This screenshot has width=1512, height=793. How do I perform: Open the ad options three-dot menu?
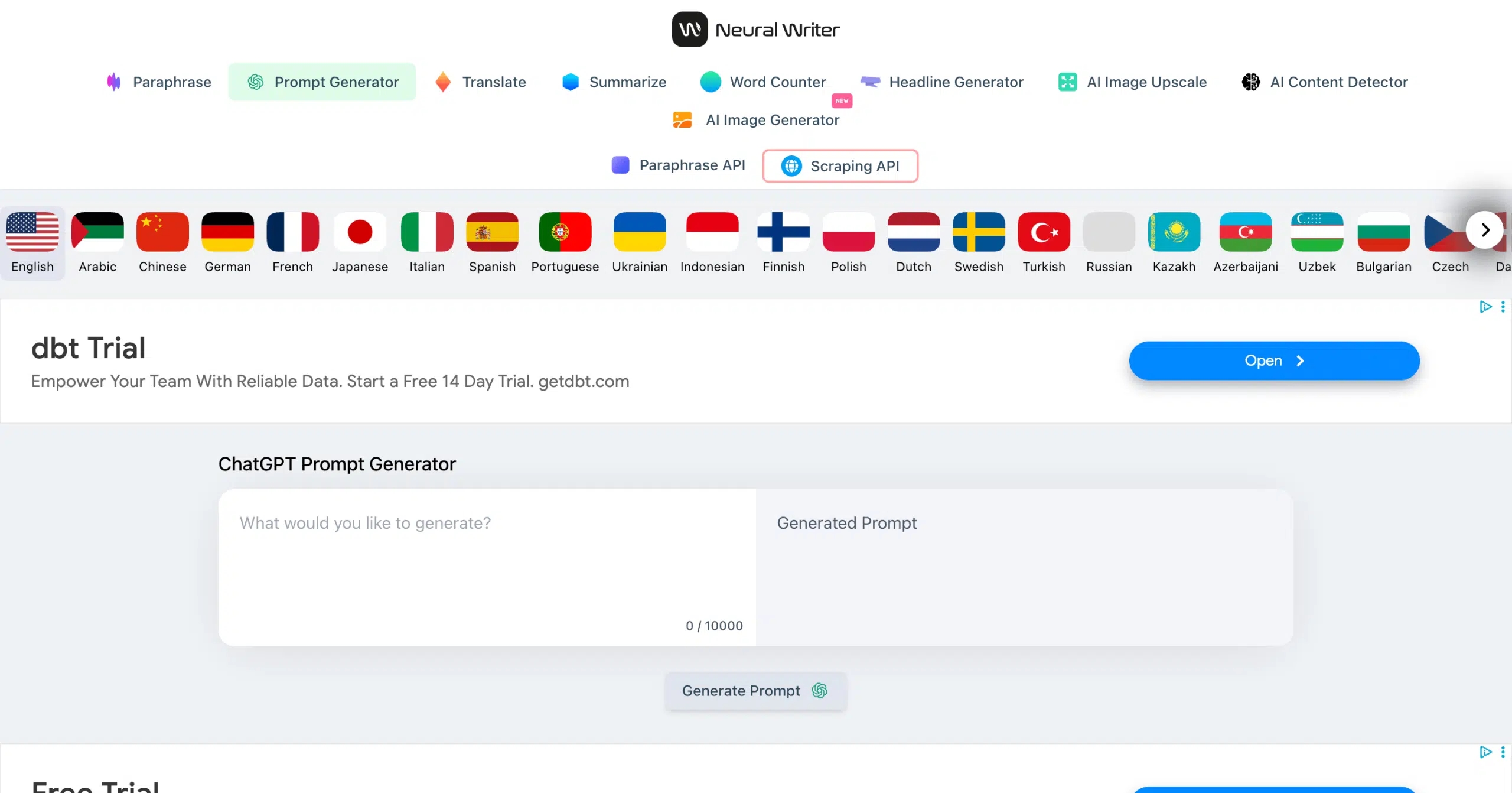1503,307
